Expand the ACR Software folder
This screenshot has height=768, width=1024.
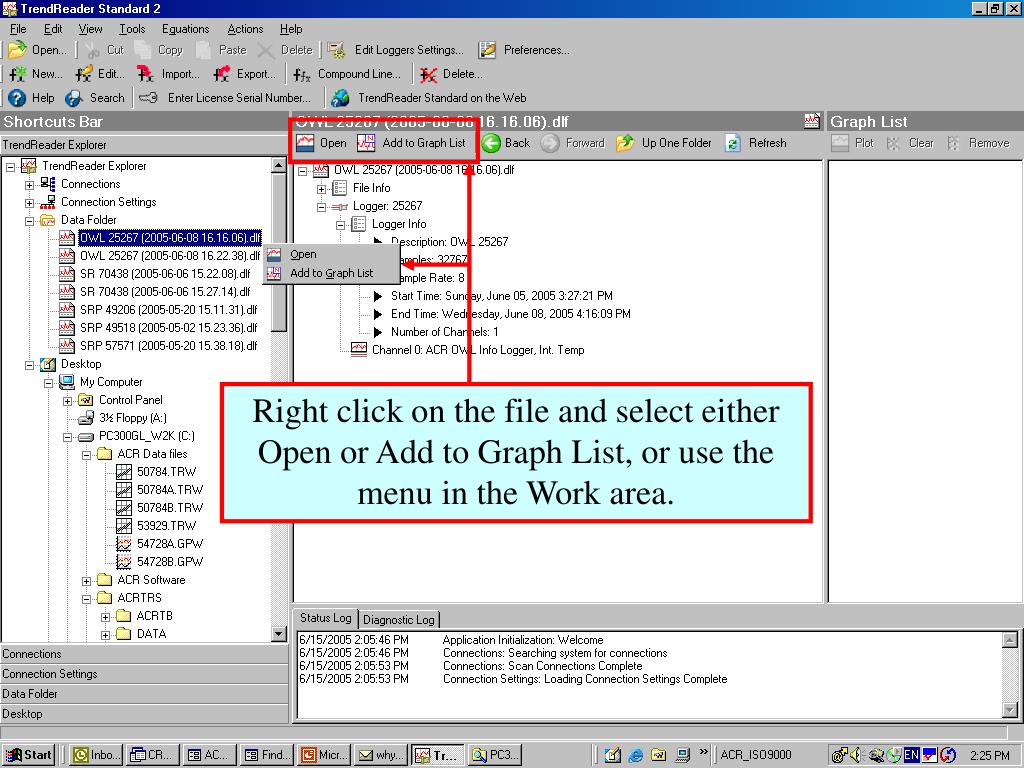pos(86,581)
